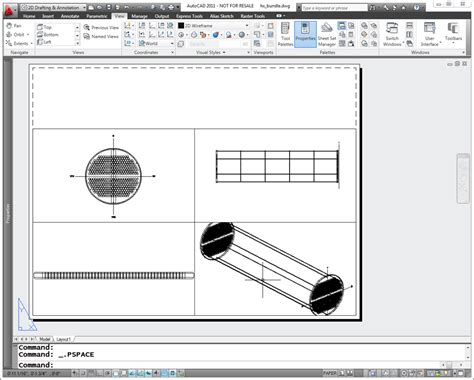
Task: Open the User Interface dropdown
Action: [430, 34]
